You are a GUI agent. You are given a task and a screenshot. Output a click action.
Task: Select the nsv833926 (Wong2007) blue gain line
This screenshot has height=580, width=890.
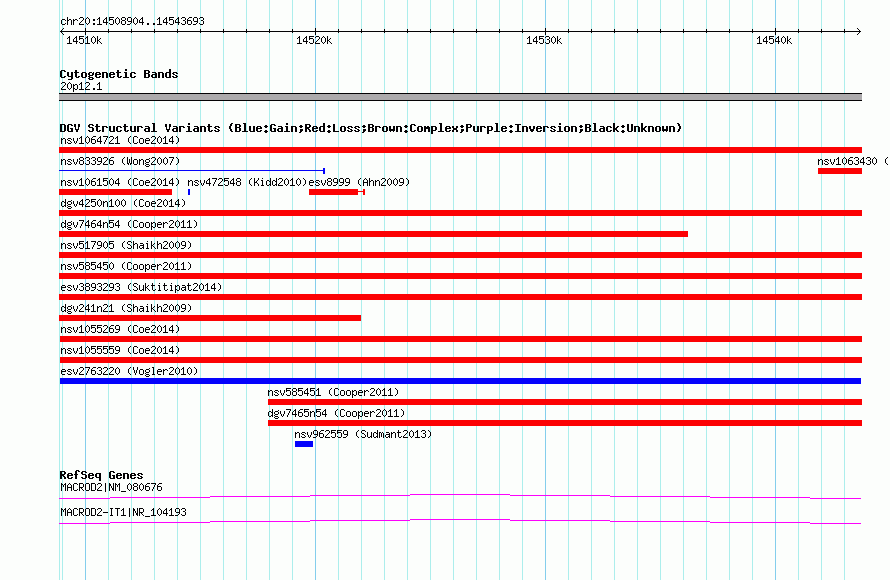[192, 170]
